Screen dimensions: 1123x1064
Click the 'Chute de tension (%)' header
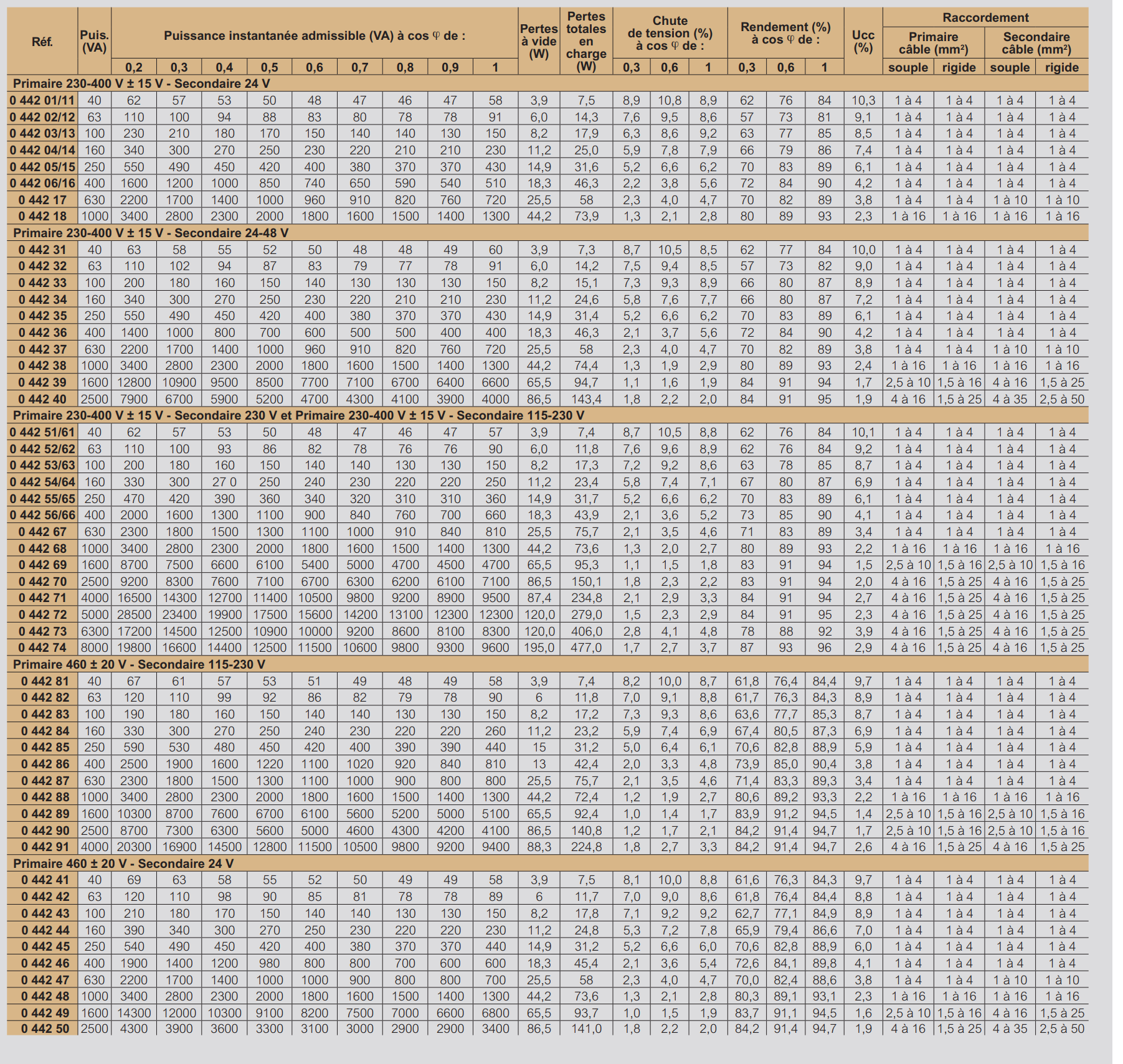[x=670, y=33]
